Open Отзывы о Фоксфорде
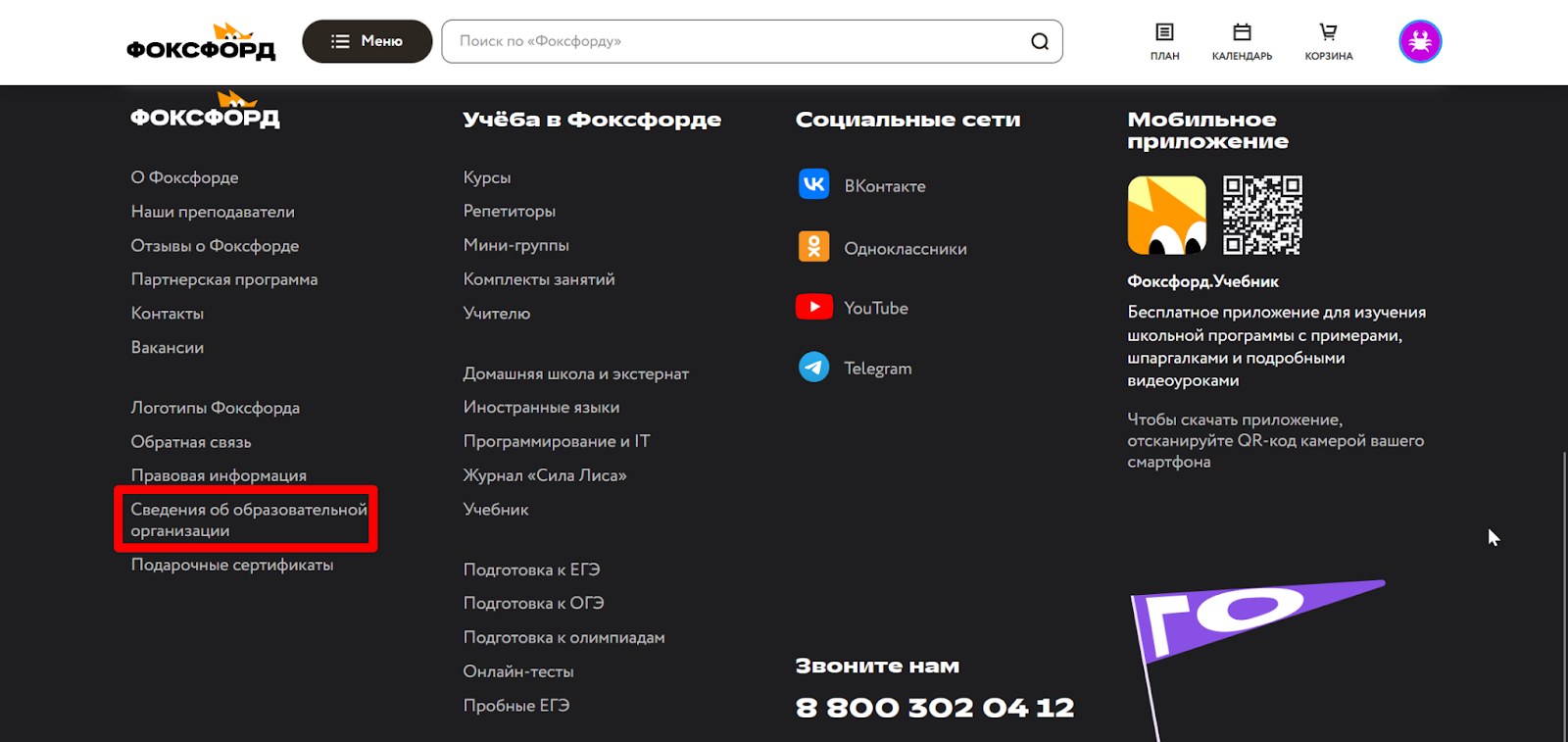Screen dimensions: 1568x742 tap(215, 246)
